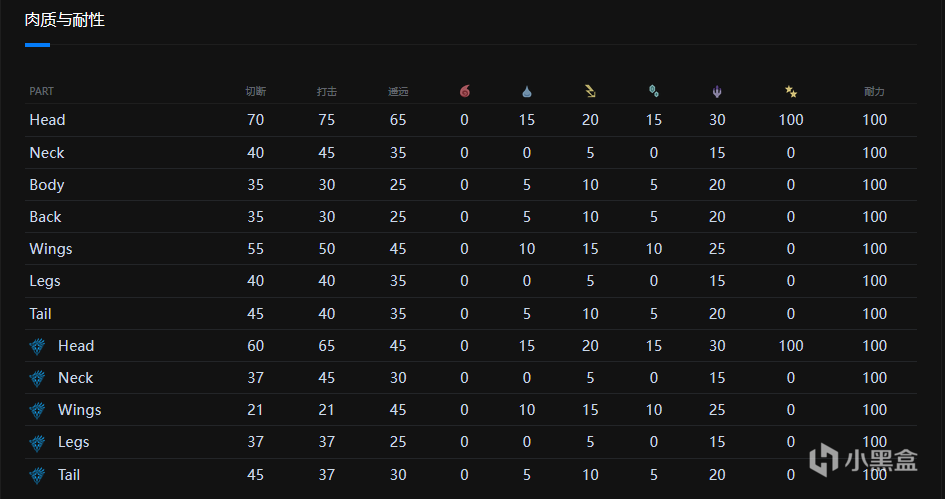Click the ice element column icon
This screenshot has height=499, width=945.
pyautogui.click(x=653, y=91)
